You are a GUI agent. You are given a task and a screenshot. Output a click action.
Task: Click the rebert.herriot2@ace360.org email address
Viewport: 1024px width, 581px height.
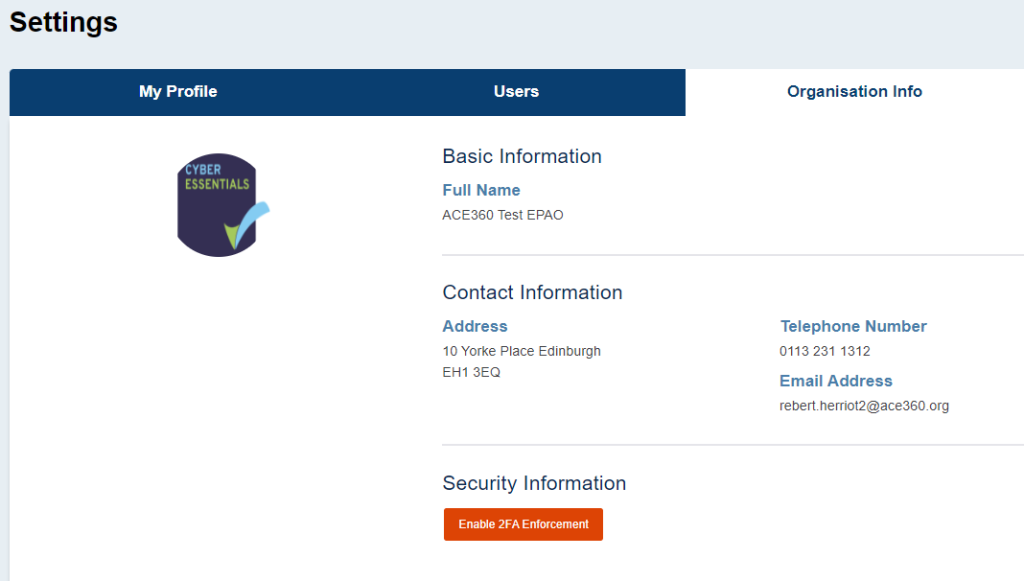[864, 406]
